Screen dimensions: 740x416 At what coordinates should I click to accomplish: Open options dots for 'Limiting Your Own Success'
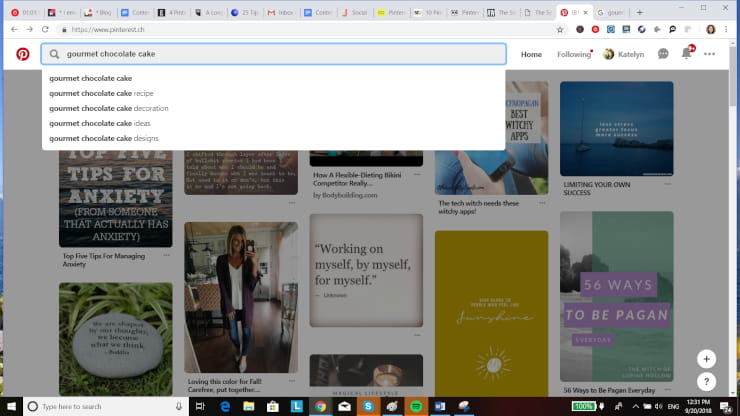click(667, 184)
